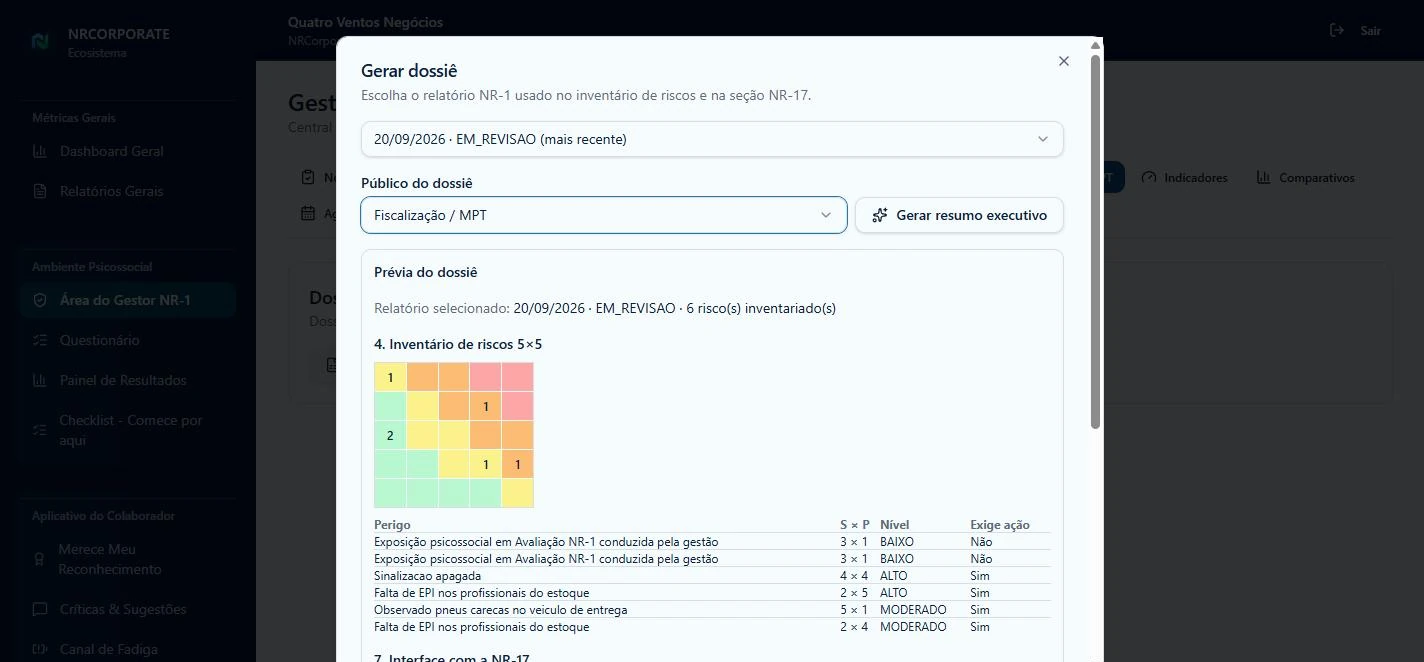
Task: Click the '4. Inventário de riscos 5×5' heading
Action: coord(458,344)
